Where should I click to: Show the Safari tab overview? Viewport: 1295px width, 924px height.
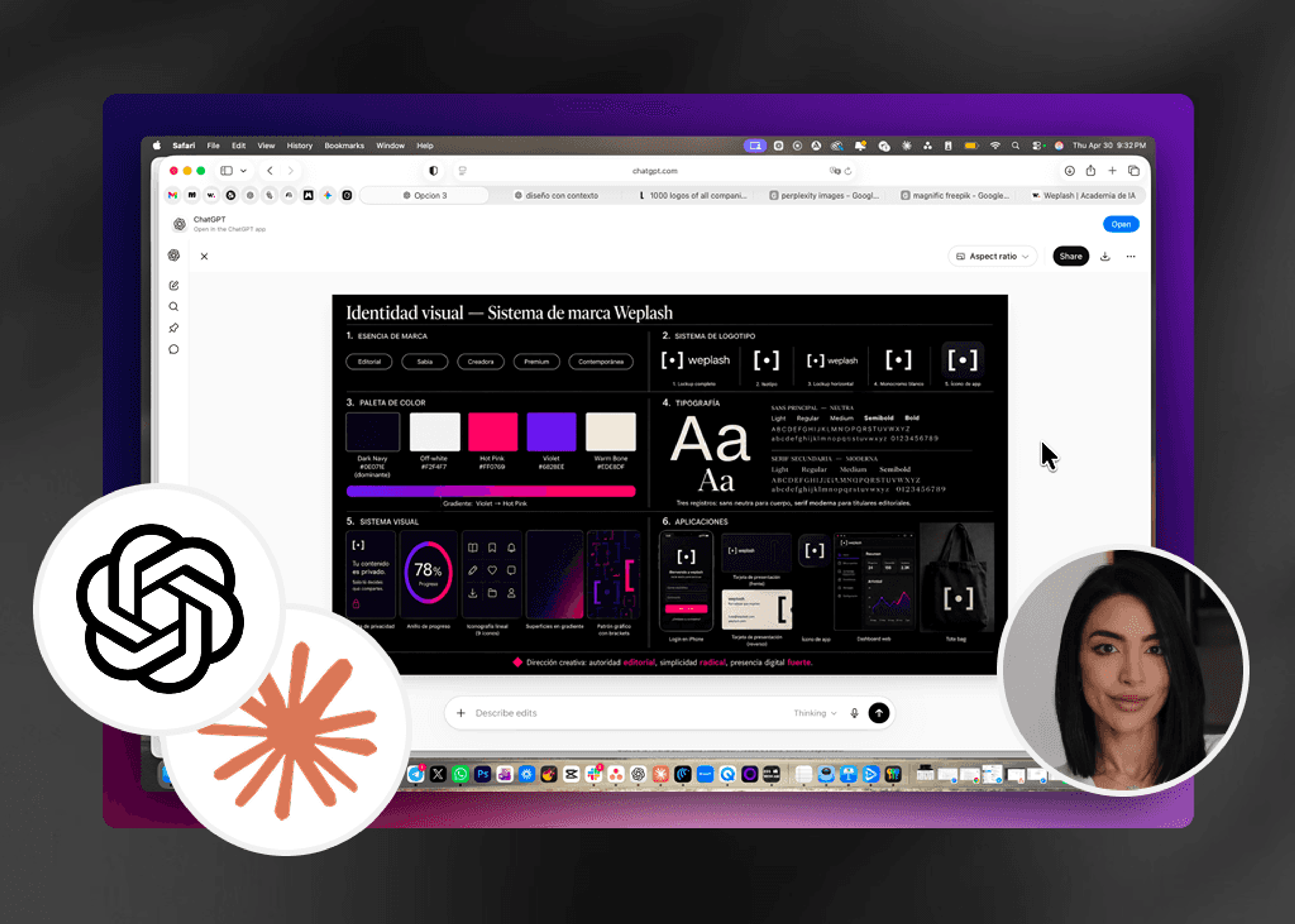coord(1134,171)
